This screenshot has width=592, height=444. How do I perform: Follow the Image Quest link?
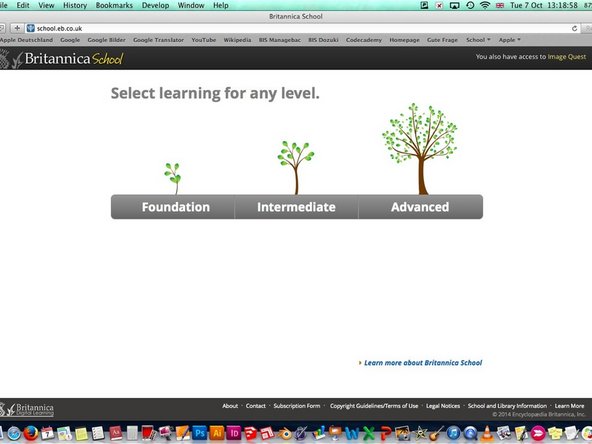coord(567,57)
